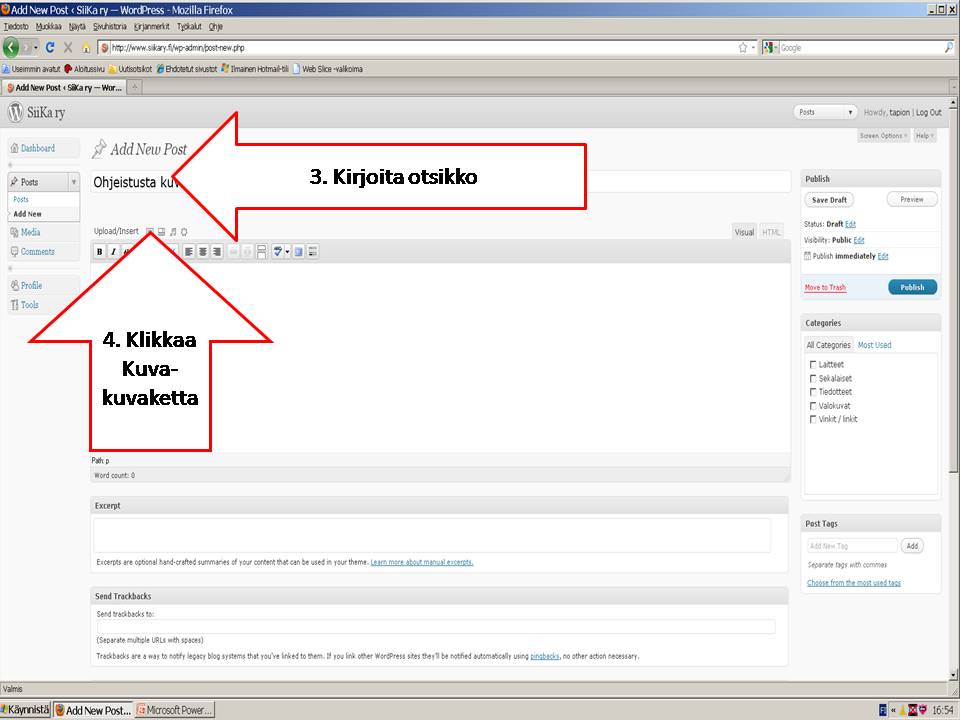Center align text in the editor toolbar

[x=203, y=252]
